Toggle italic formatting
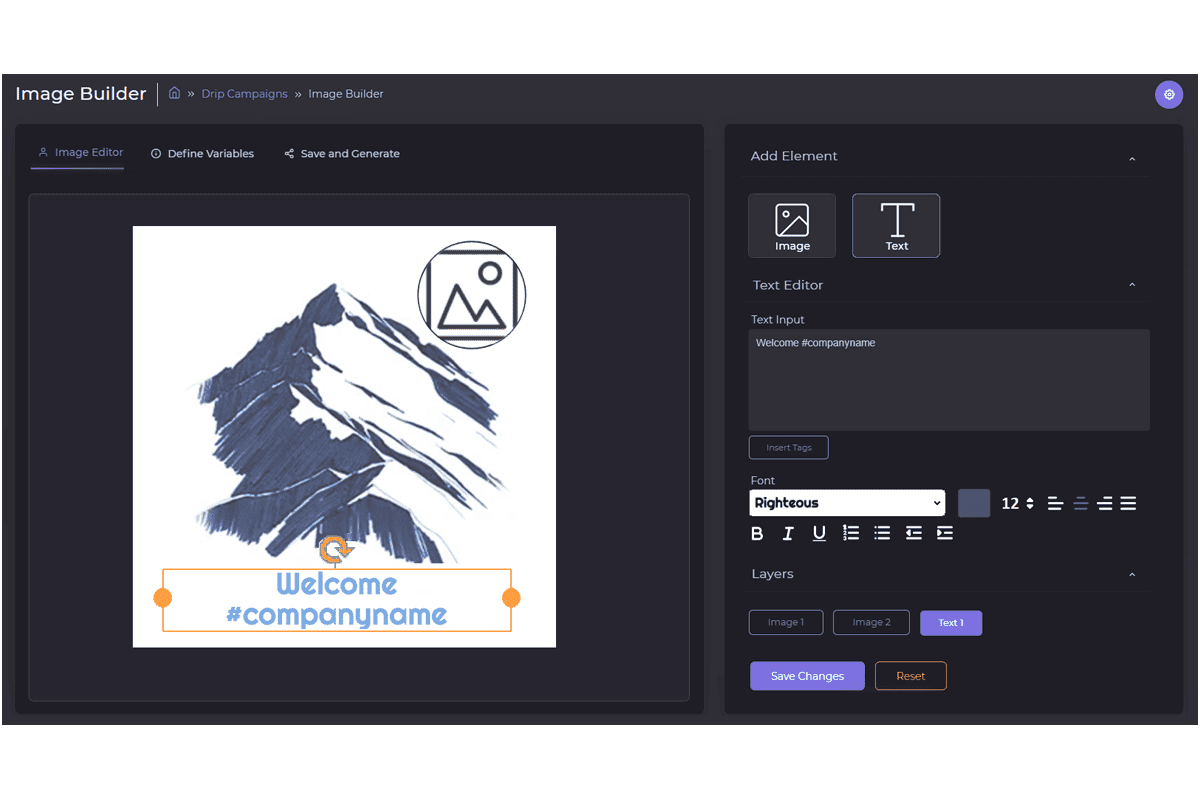Image resolution: width=1200 pixels, height=800 pixels. pyautogui.click(x=788, y=533)
